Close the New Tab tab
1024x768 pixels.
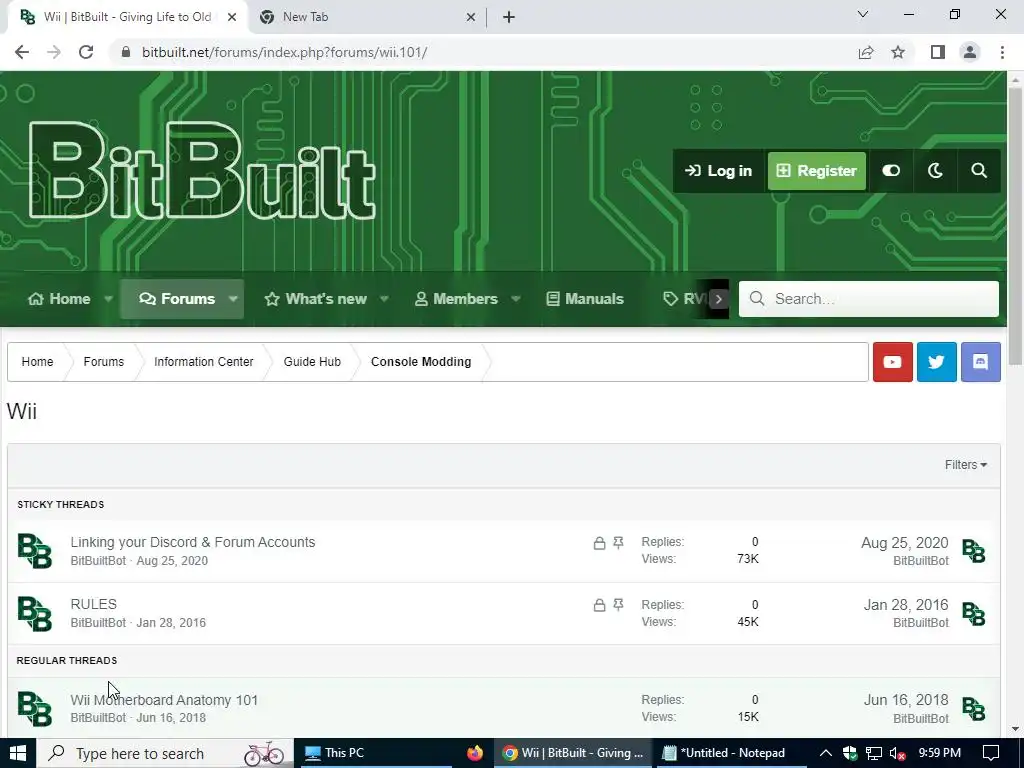click(x=471, y=17)
